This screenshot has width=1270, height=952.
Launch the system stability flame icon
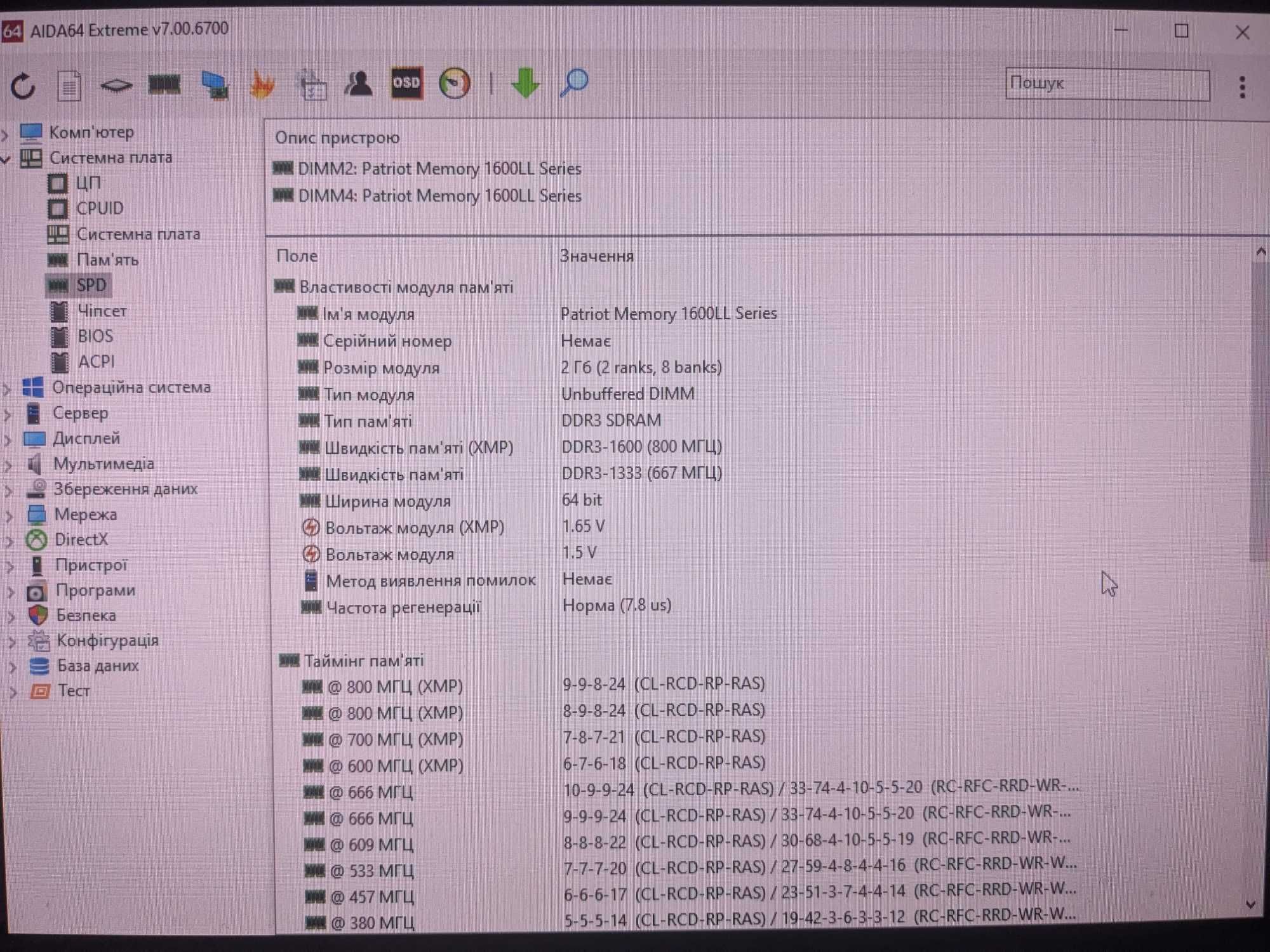262,84
